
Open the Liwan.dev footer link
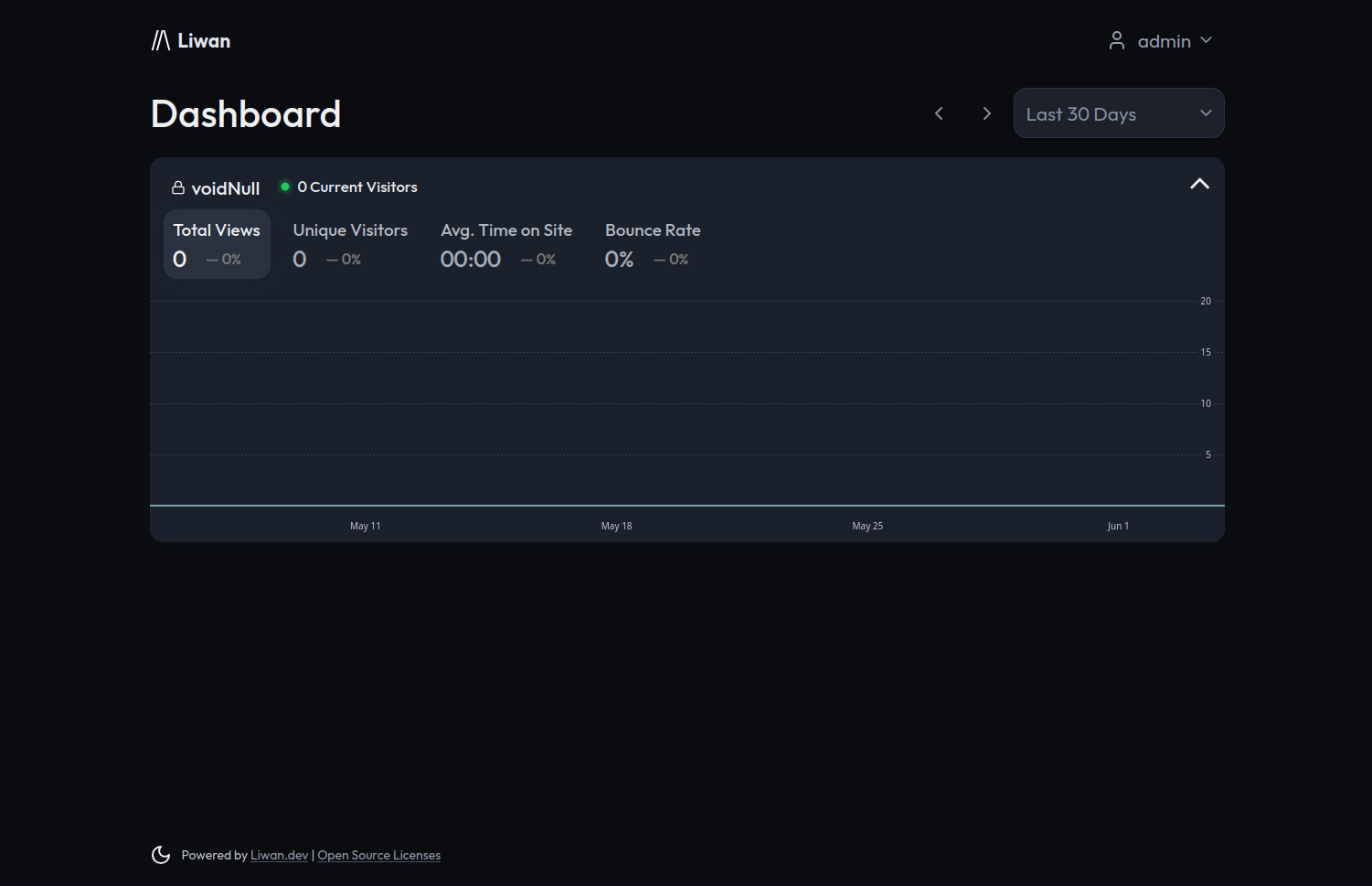279,856
